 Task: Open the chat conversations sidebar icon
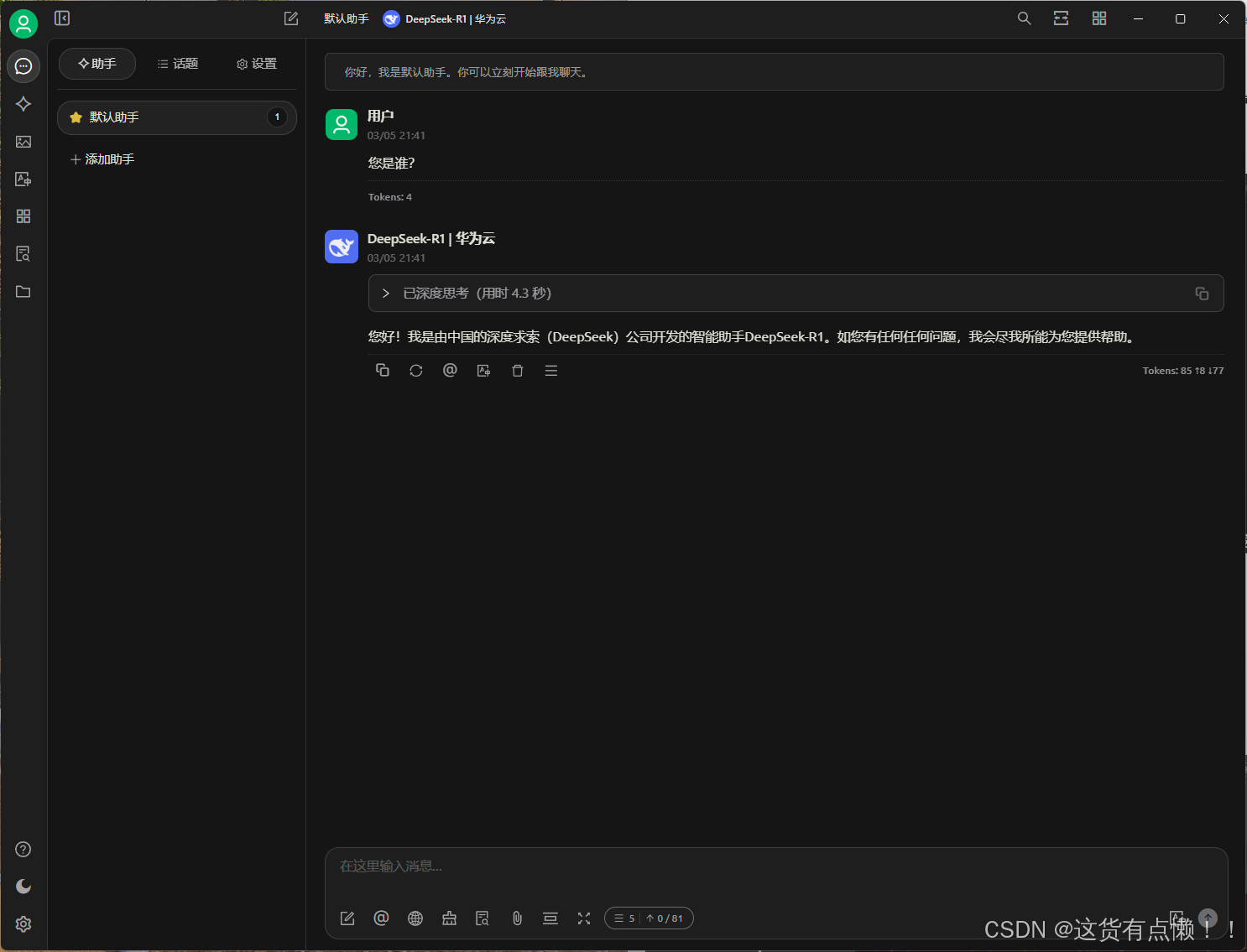(x=23, y=66)
